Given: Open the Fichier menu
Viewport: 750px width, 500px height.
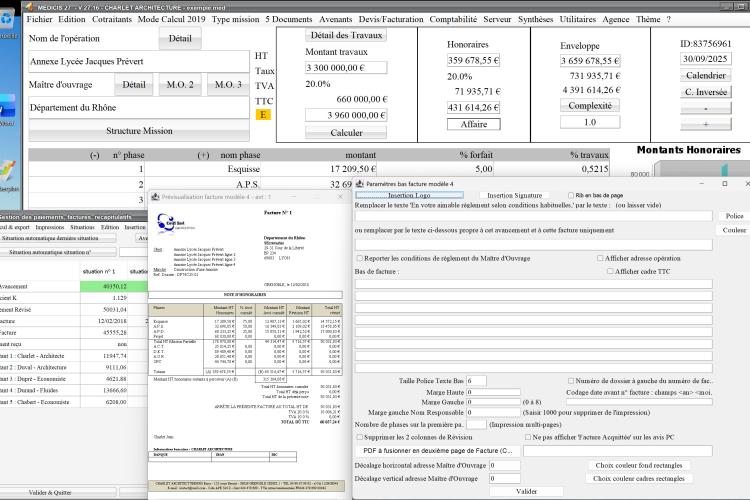Looking at the screenshot, I should (39, 20).
